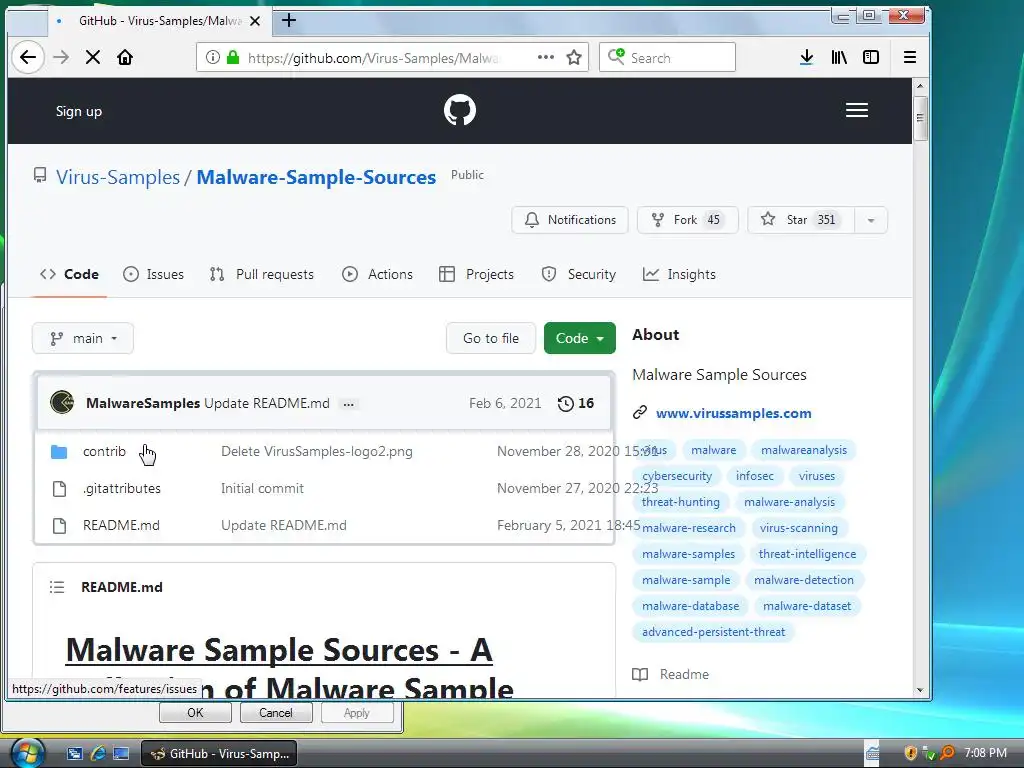Image resolution: width=1024 pixels, height=768 pixels.
Task: Open the Projects tab
Action: coord(477,274)
